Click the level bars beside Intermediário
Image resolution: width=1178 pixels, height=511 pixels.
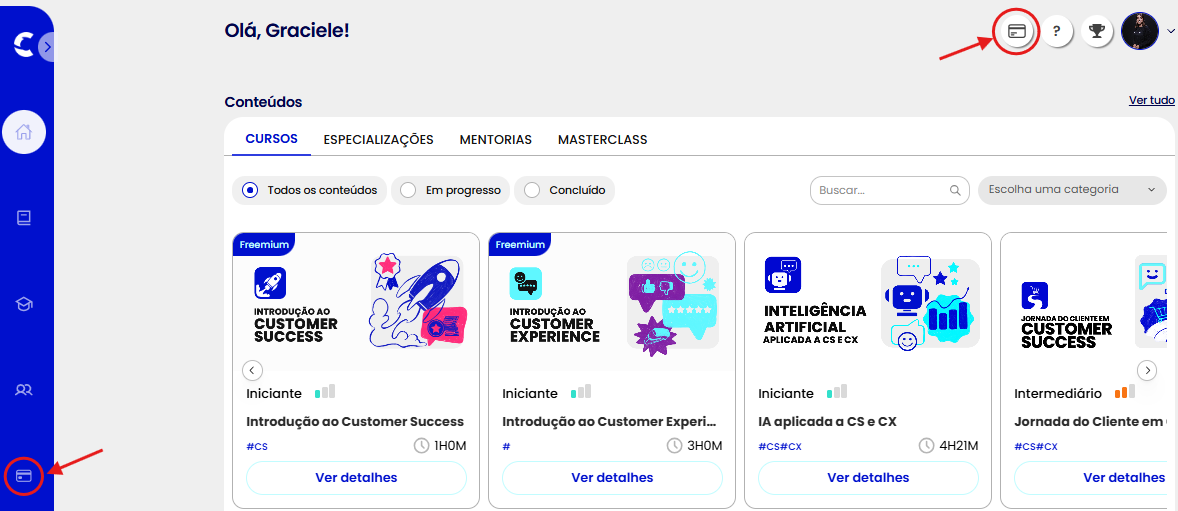(1125, 392)
